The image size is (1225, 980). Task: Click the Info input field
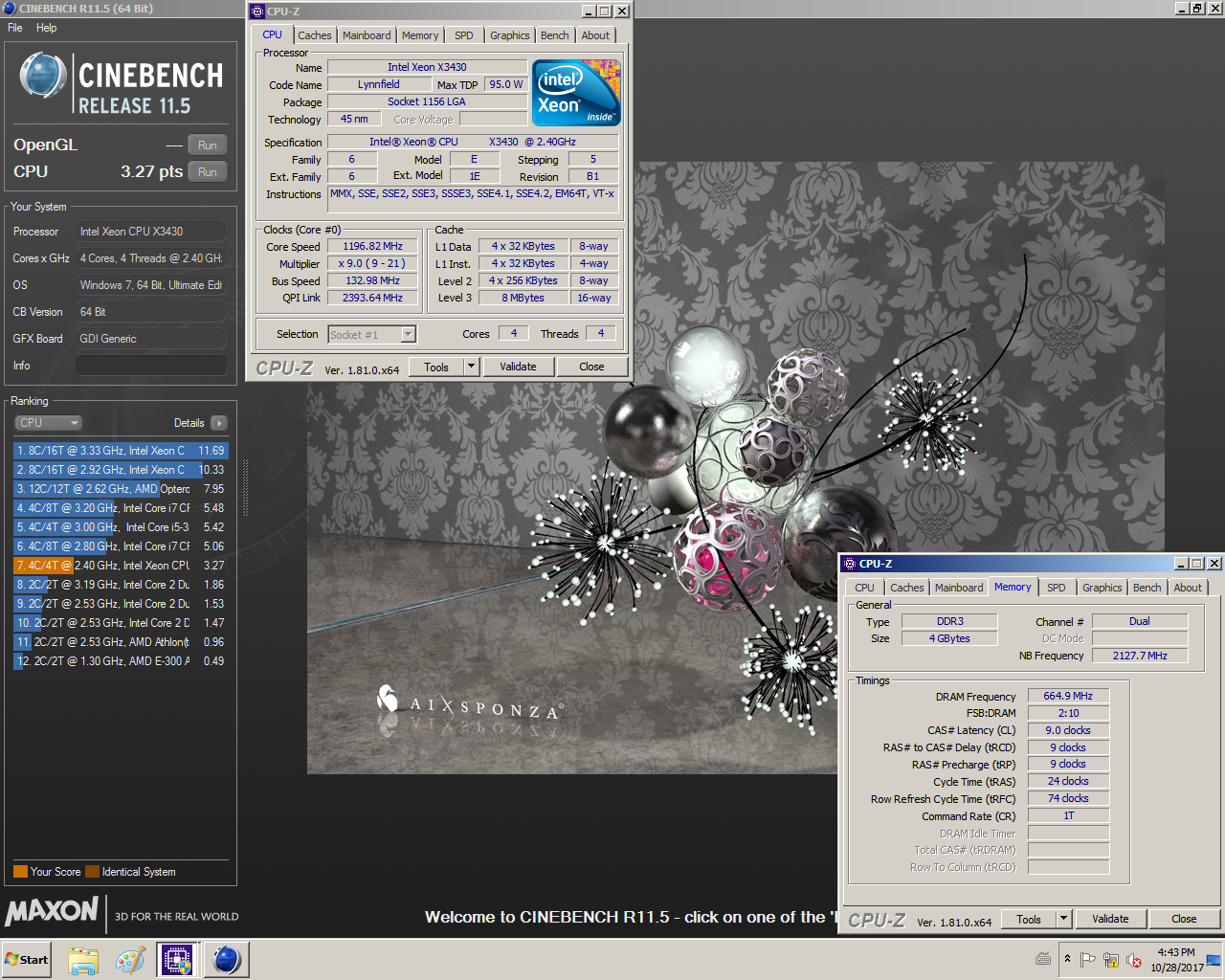pos(151,366)
